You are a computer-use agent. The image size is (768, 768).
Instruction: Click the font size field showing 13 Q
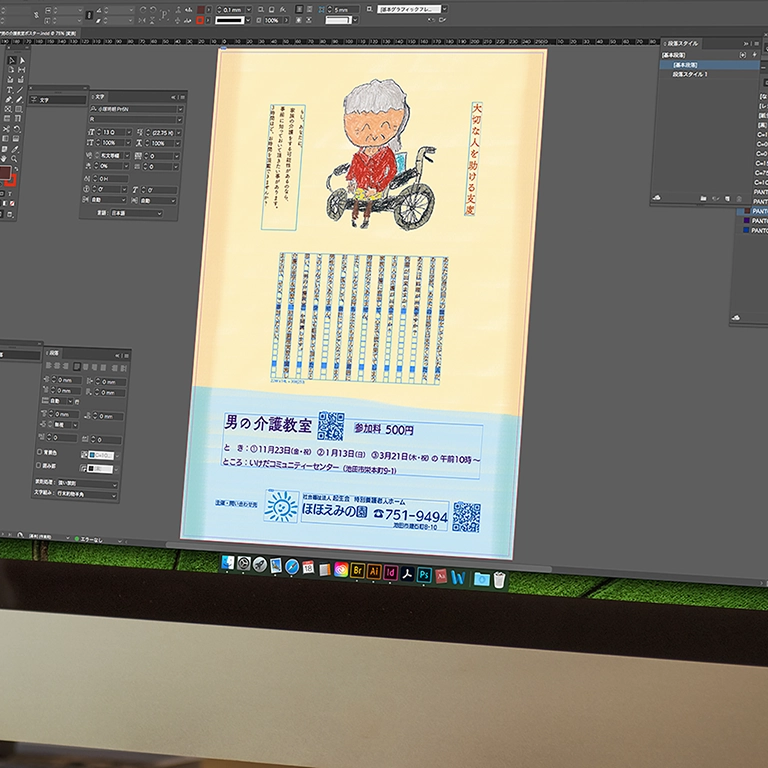(x=112, y=131)
